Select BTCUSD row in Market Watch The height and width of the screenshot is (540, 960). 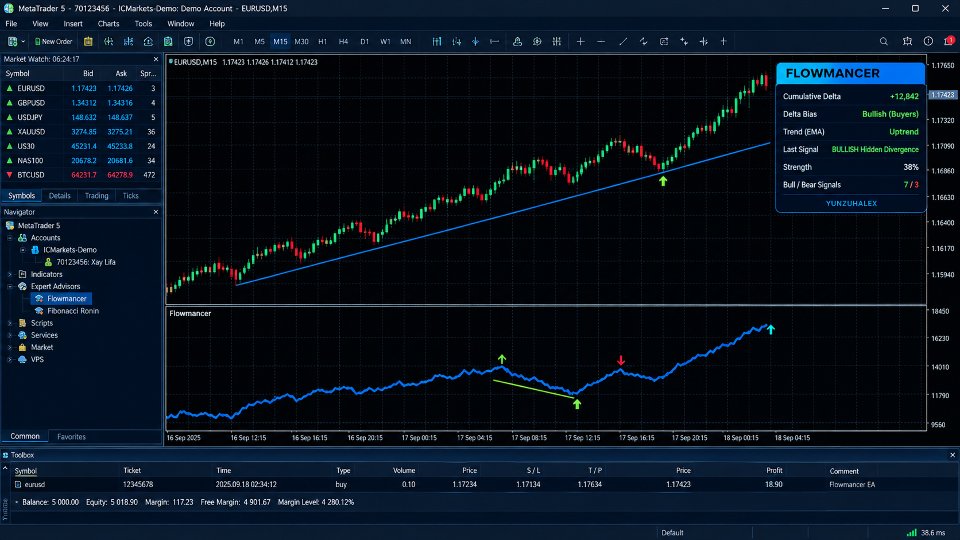tap(81, 175)
